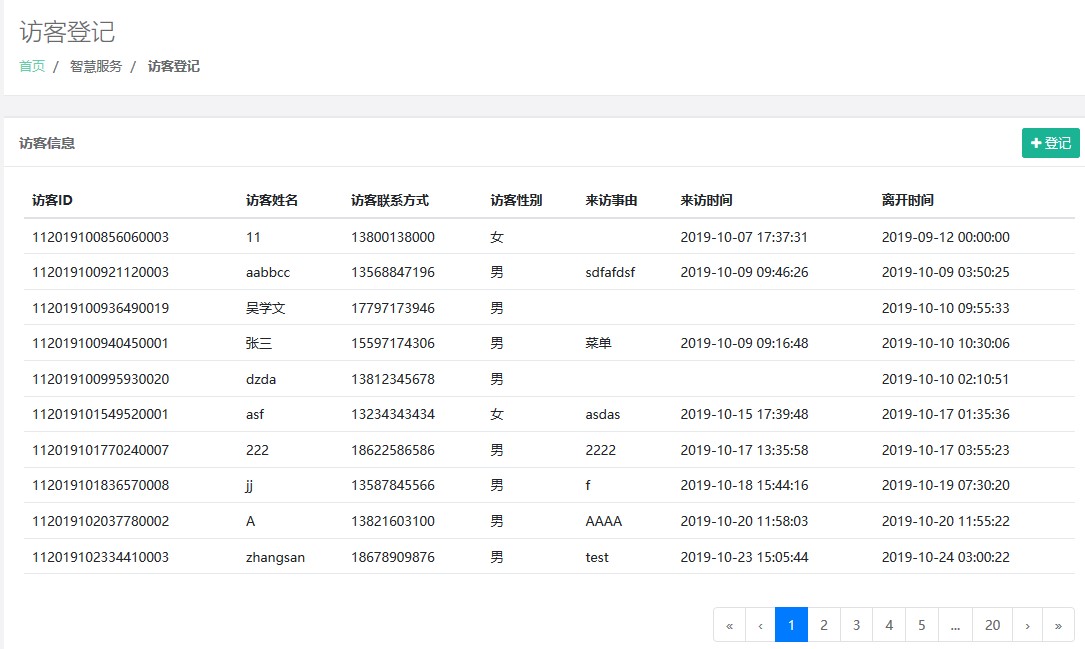Click the 智慧服务 breadcrumb item
Viewport: 1085px width, 649px height.
tap(96, 66)
